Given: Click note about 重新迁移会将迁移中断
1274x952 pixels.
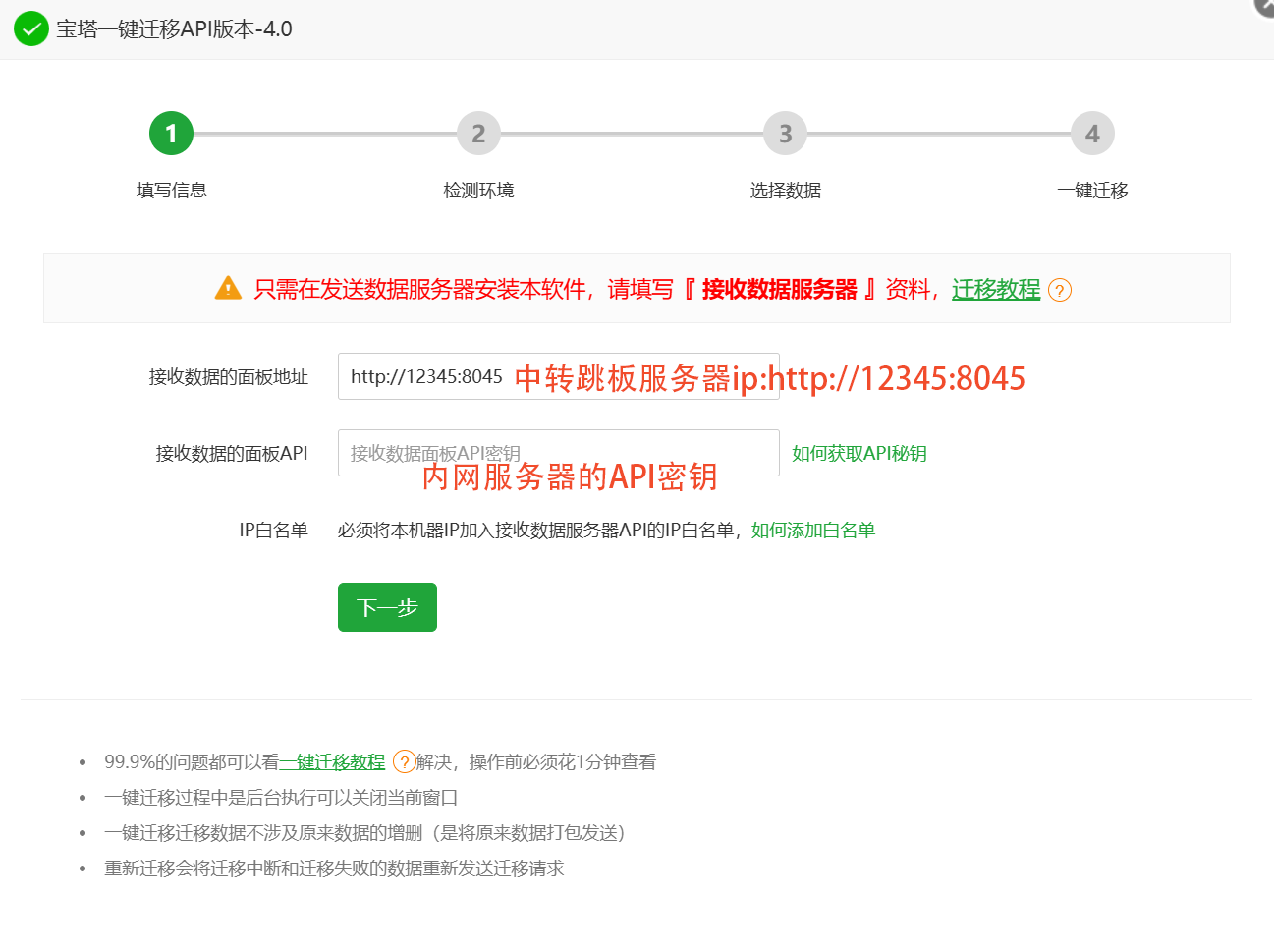Looking at the screenshot, I should pyautogui.click(x=334, y=868).
